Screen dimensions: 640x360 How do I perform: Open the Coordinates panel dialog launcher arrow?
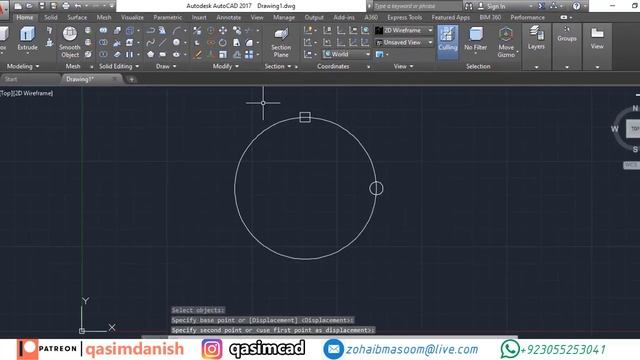point(368,67)
